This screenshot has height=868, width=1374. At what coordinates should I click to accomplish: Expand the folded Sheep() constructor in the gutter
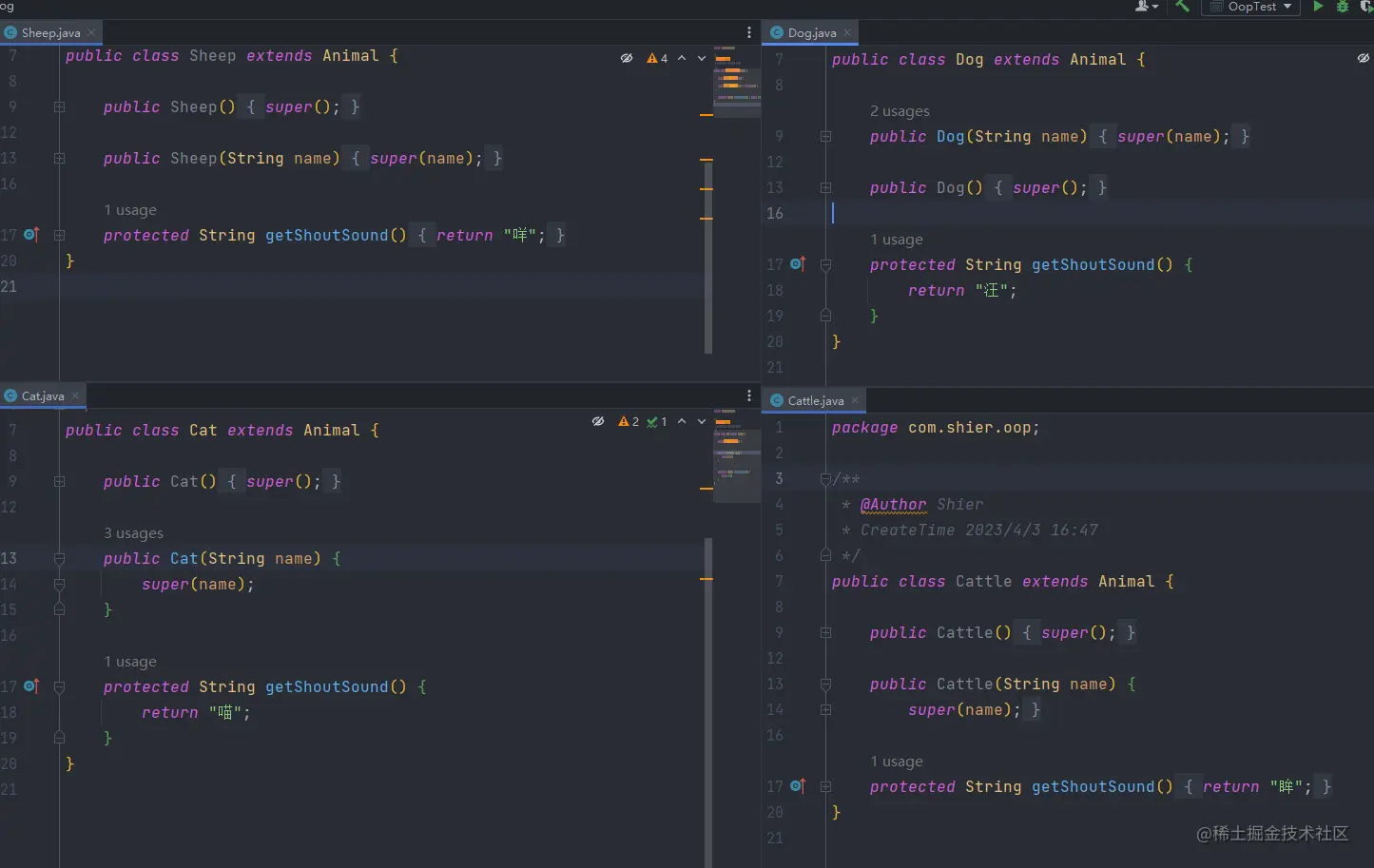59,106
